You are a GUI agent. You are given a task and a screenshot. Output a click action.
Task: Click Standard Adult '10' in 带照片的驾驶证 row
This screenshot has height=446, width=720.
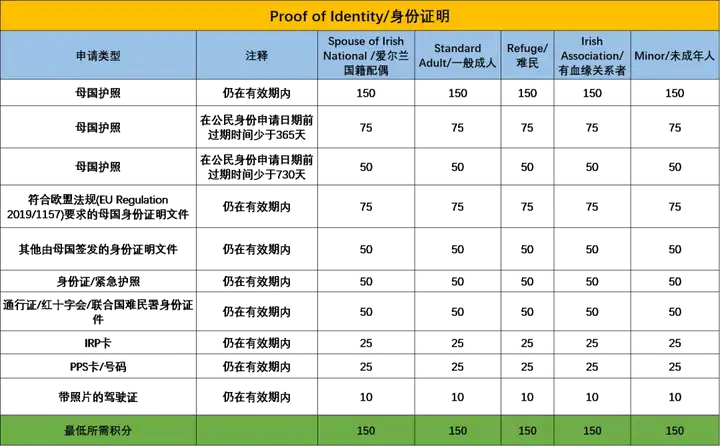pyautogui.click(x=457, y=397)
